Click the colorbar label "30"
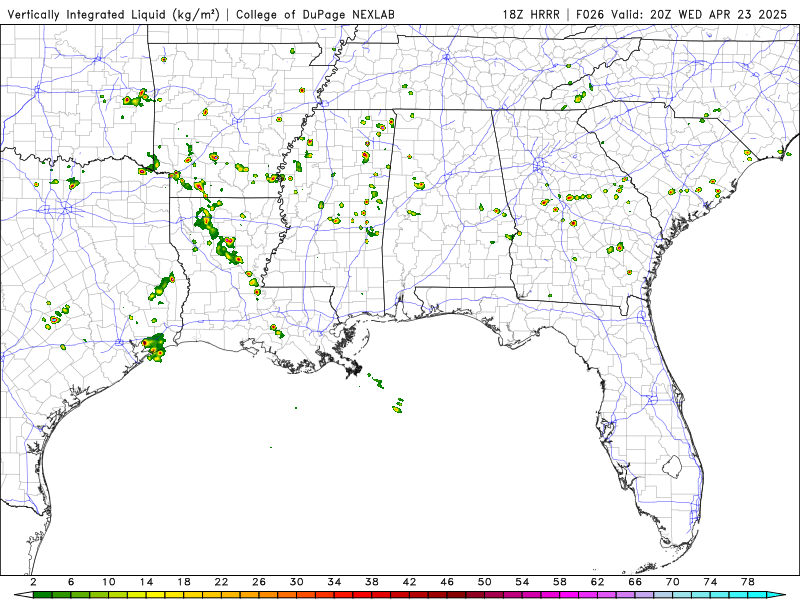This screenshot has width=800, height=600. pos(297,582)
